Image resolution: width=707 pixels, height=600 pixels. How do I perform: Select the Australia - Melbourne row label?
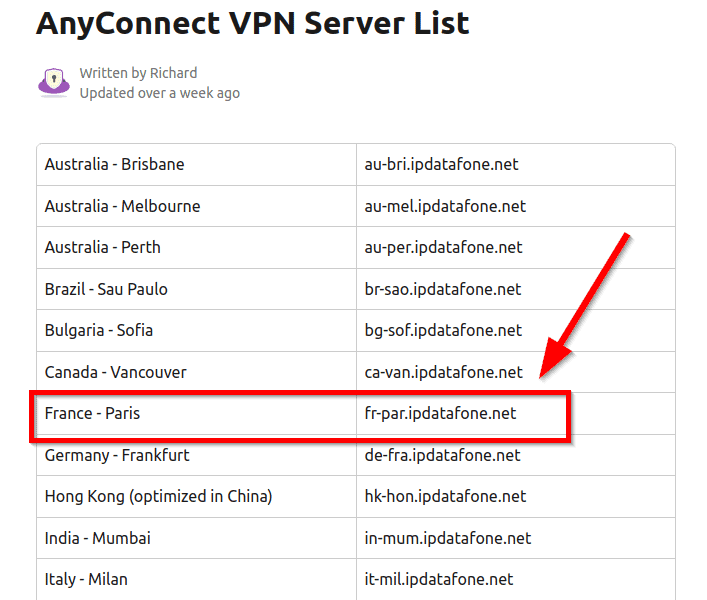[x=122, y=206]
